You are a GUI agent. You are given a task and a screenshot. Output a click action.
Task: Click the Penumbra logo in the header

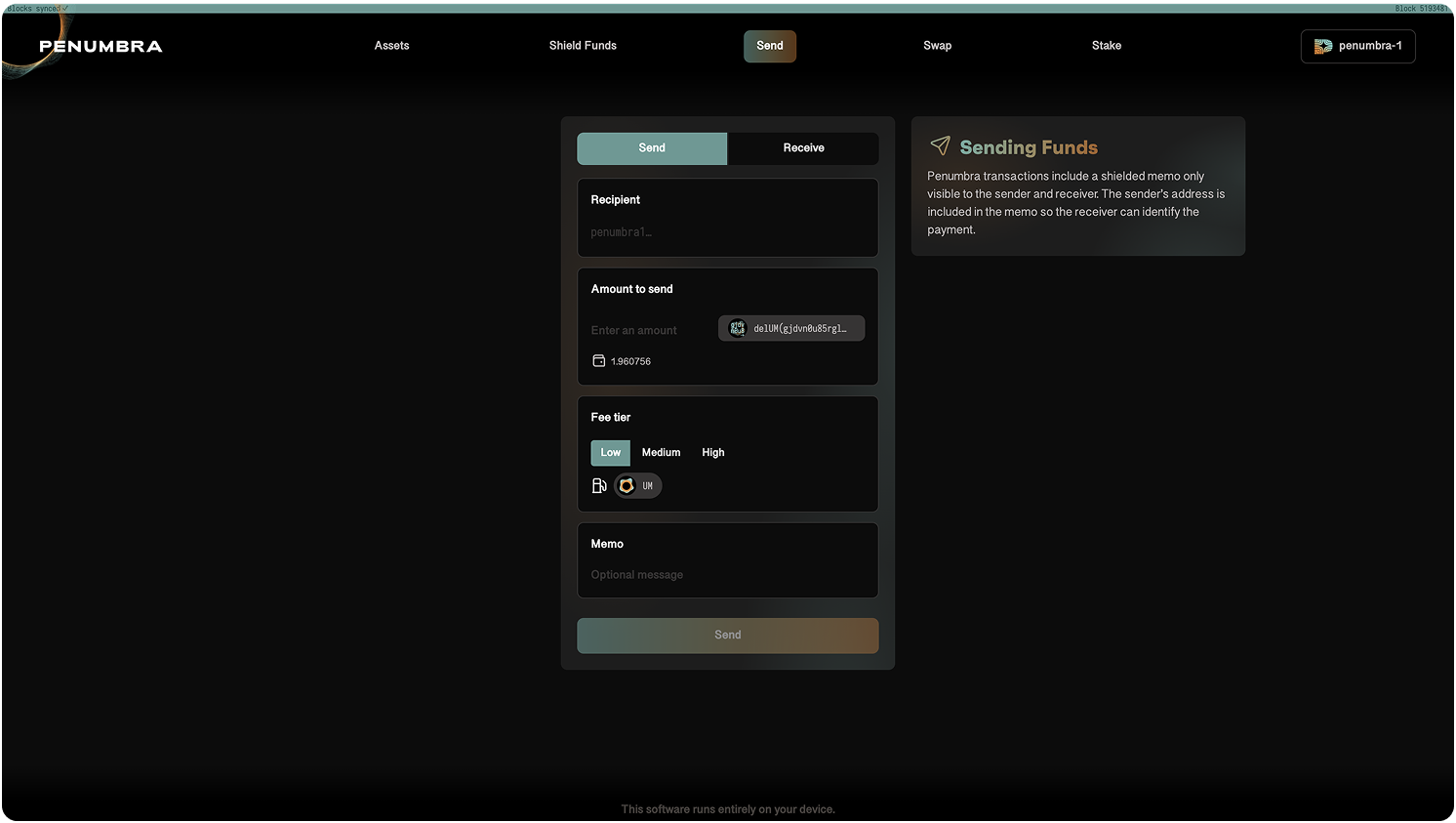[x=101, y=45]
